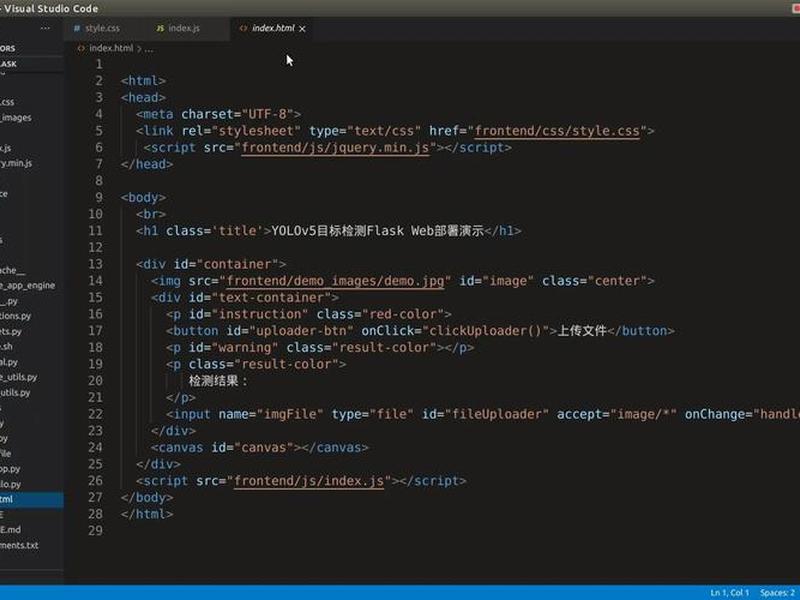Image resolution: width=800 pixels, height=600 pixels.
Task: Open the file ending in e_utils.py
Action: 18,377
